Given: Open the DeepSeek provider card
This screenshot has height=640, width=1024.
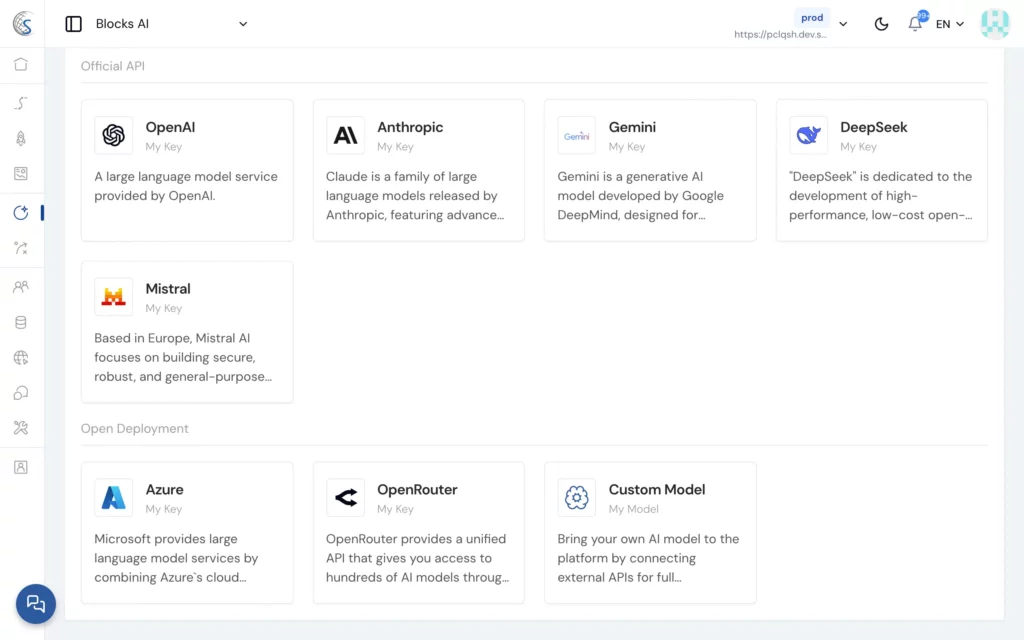Looking at the screenshot, I should click(x=881, y=170).
